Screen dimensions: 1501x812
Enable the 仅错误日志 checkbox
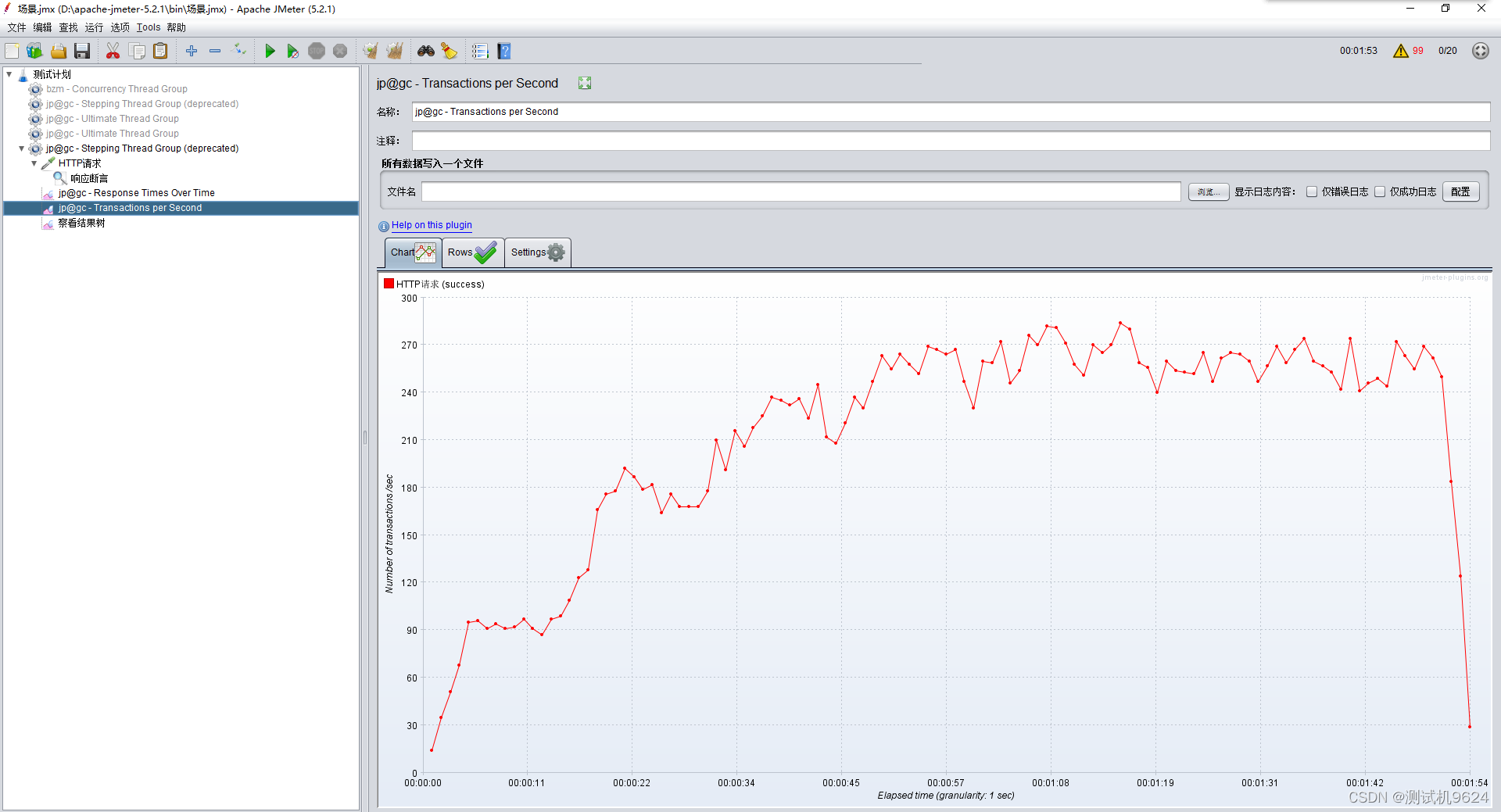point(1312,191)
